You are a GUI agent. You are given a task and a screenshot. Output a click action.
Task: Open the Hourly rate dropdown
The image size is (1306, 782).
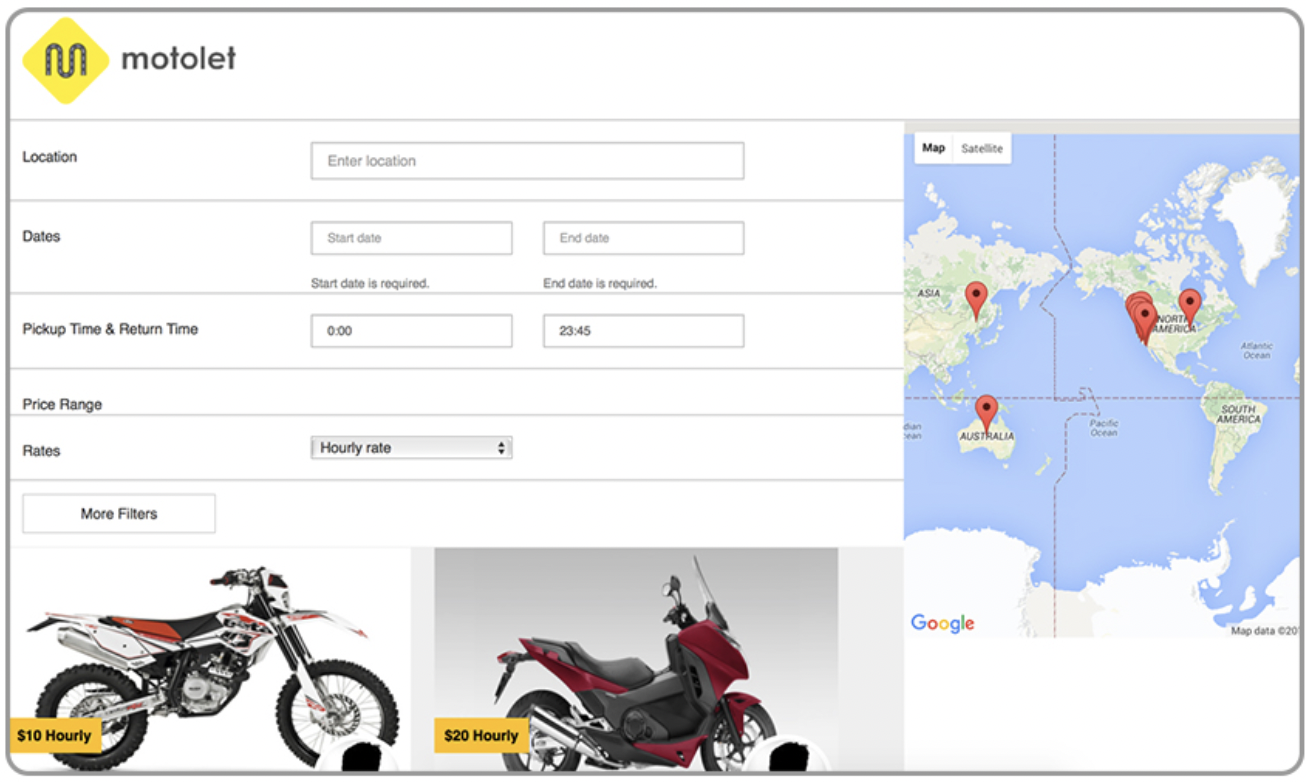coord(411,448)
